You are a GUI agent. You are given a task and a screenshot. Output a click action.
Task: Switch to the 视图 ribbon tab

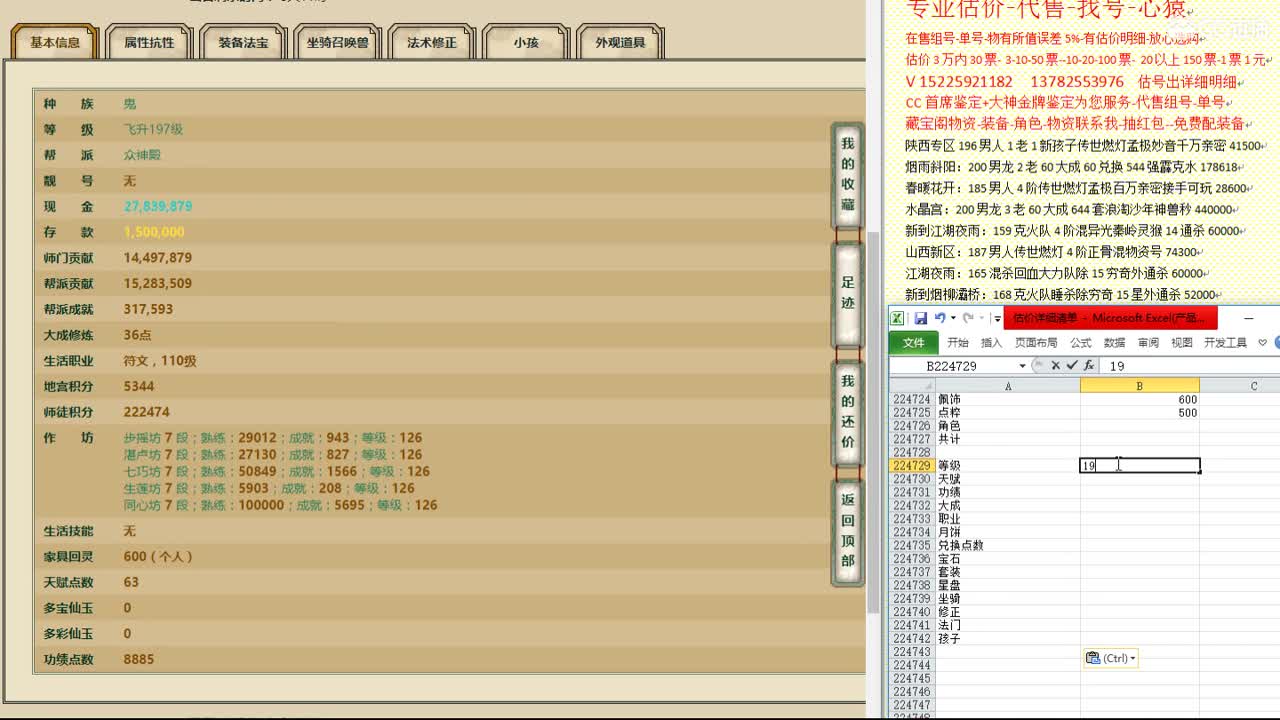click(x=1182, y=342)
